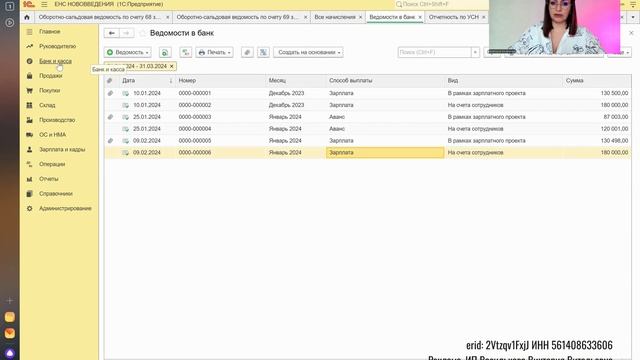Open the list search history dropdown arrow
The width and height of the screenshot is (640, 360).
(475, 52)
